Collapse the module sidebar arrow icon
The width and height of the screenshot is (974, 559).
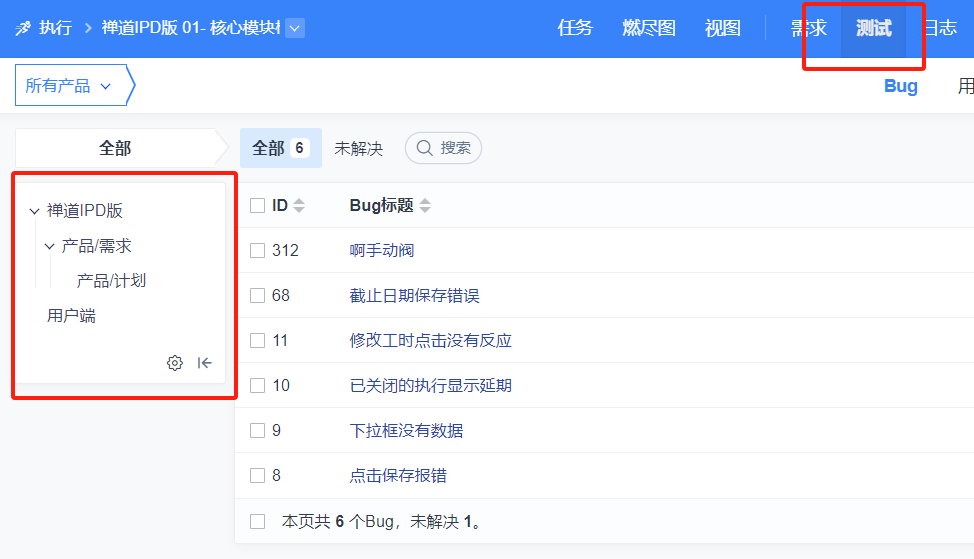click(204, 363)
